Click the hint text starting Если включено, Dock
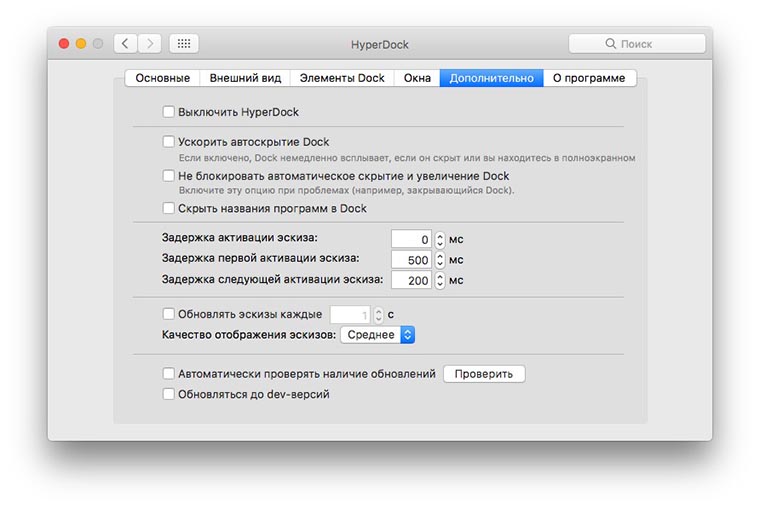The width and height of the screenshot is (760, 509). (x=407, y=158)
